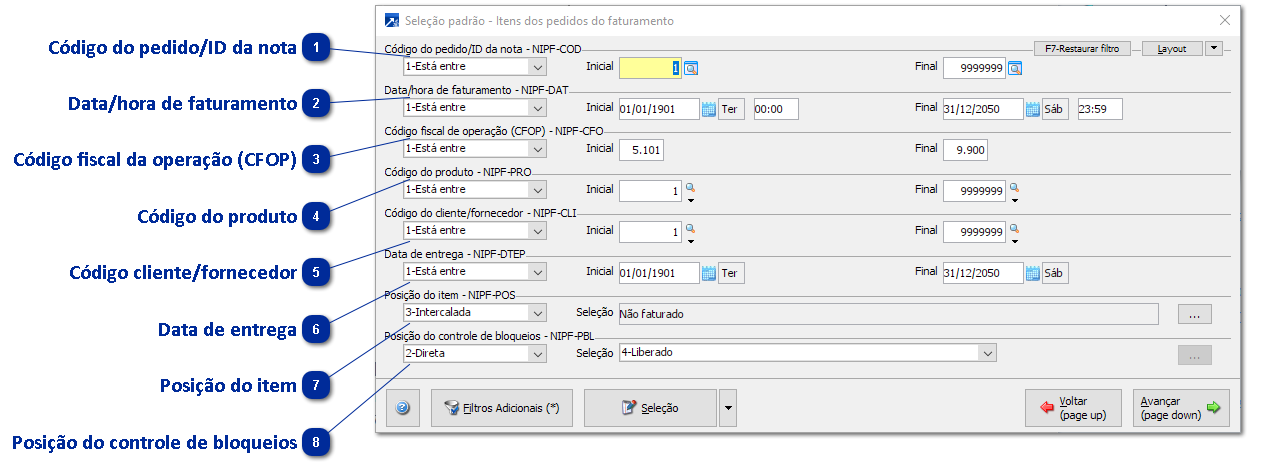
Task: Open lookup icon beside Código do pedido Inicial
Action: [x=691, y=68]
